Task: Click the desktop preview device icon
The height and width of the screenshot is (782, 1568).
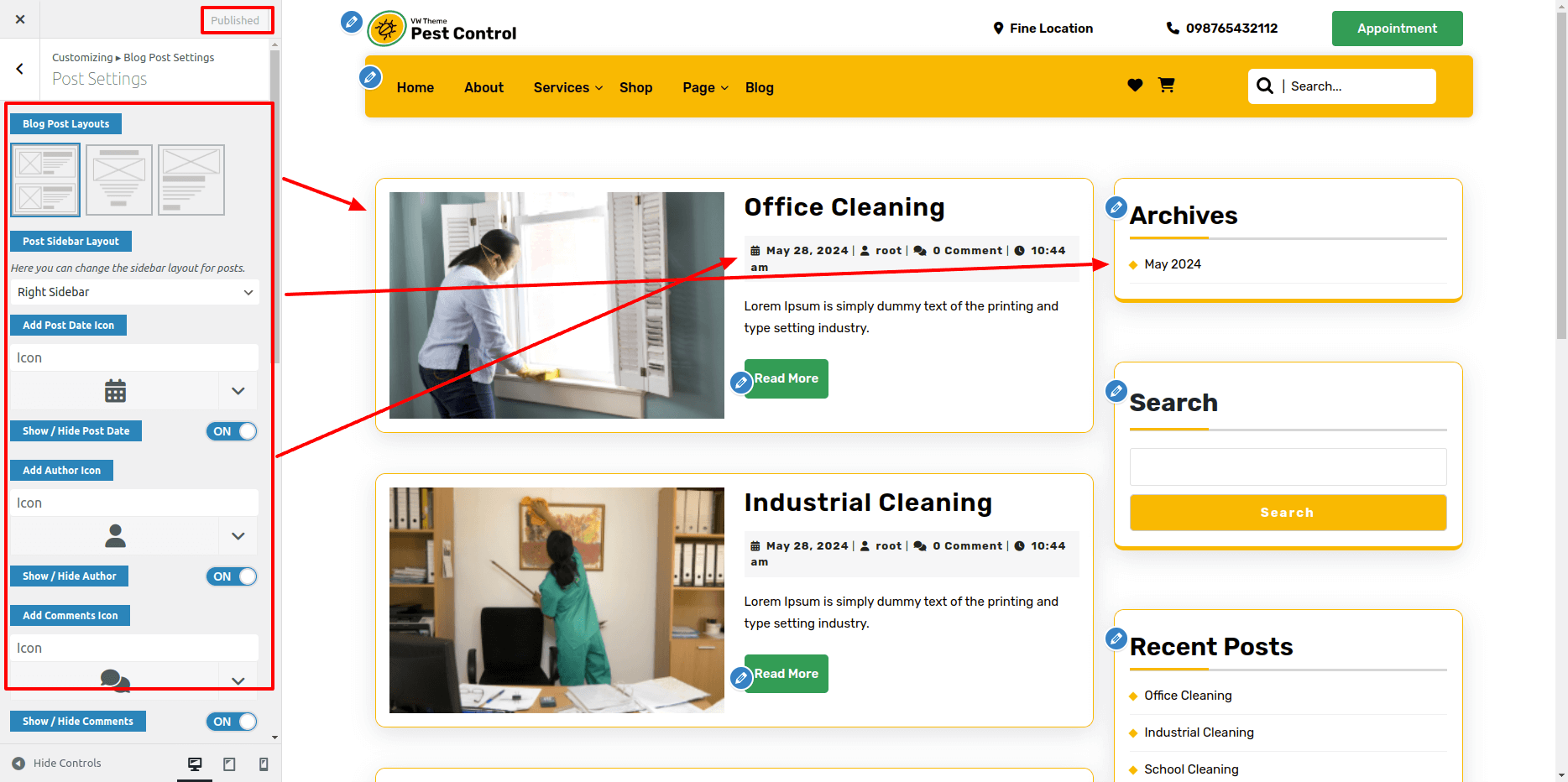Action: pos(195,764)
